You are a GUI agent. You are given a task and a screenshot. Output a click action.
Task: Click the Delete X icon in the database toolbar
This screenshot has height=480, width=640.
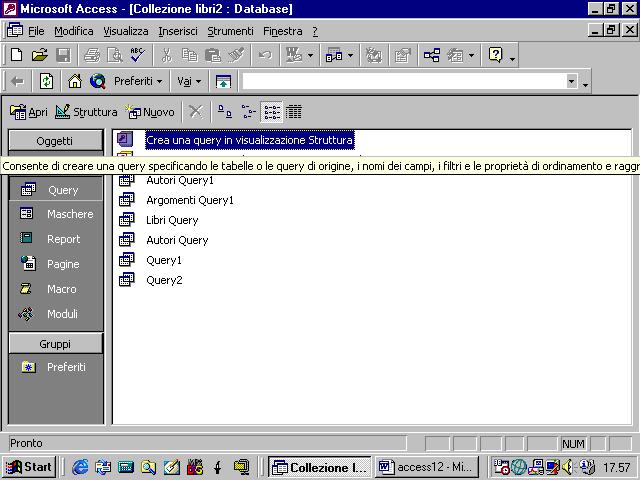(196, 111)
